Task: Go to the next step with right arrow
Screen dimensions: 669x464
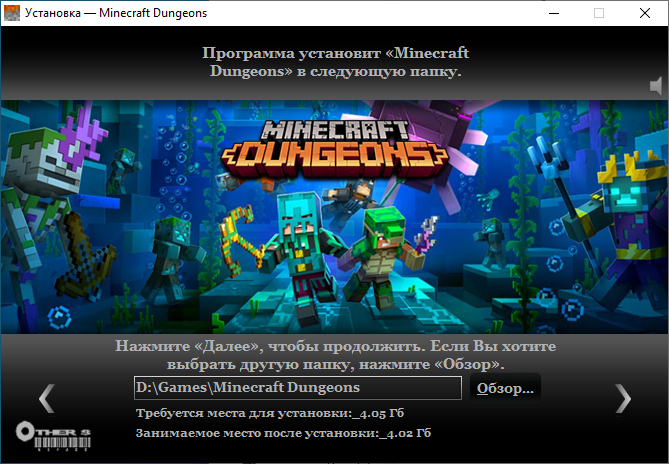Action: click(623, 399)
